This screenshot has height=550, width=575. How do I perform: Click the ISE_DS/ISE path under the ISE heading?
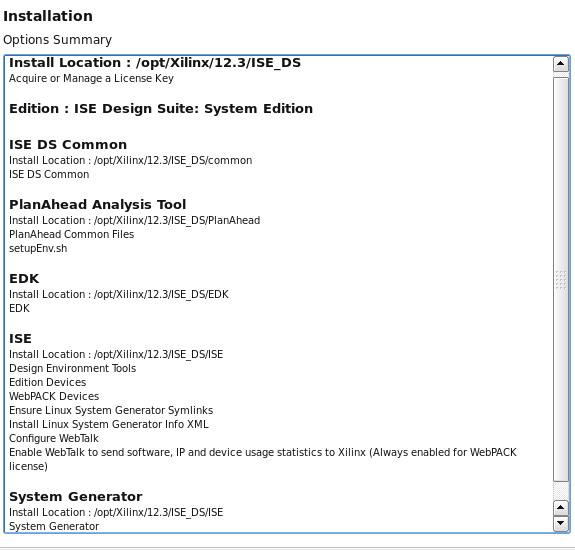[x=116, y=355]
